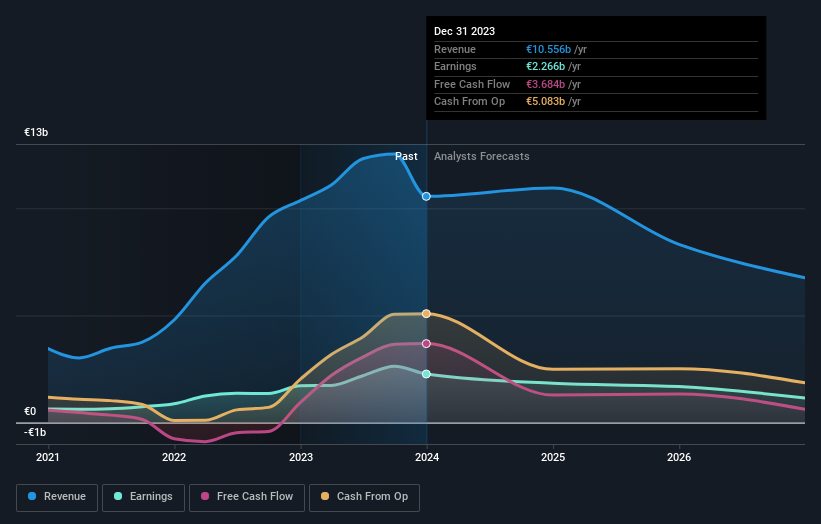Click the orange Cash From Op data point
Image resolution: width=821 pixels, height=524 pixels.
426,314
